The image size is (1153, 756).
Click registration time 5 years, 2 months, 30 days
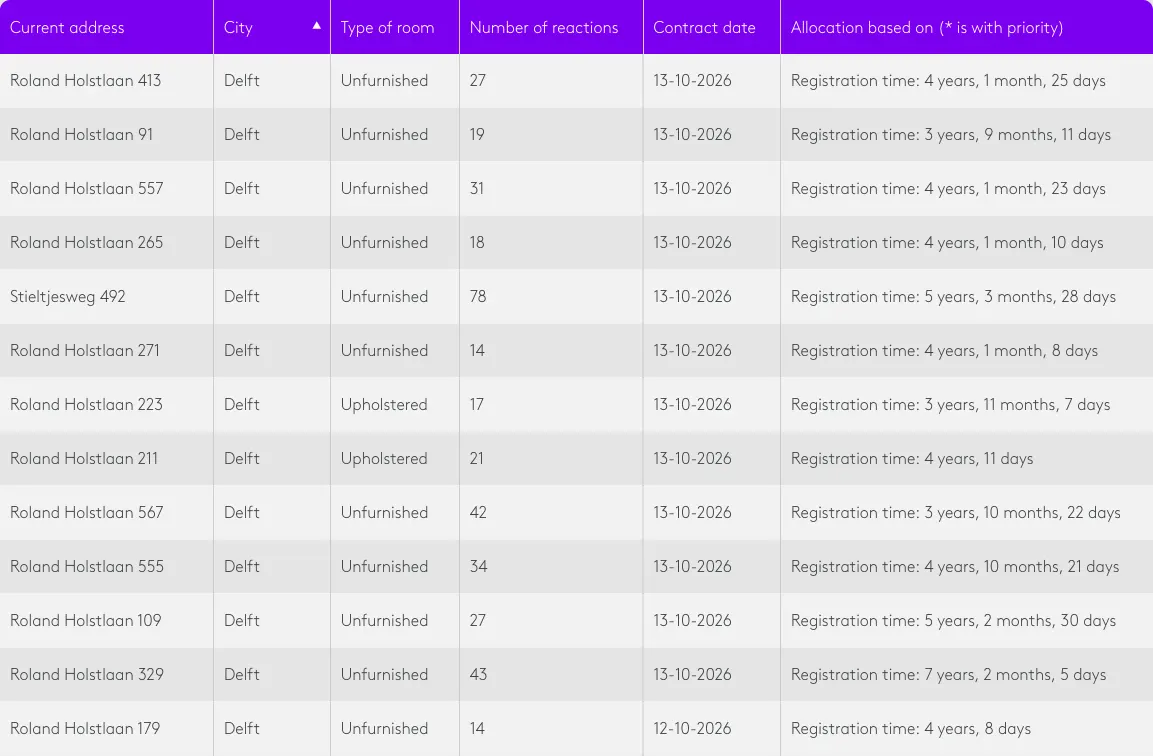[953, 621]
